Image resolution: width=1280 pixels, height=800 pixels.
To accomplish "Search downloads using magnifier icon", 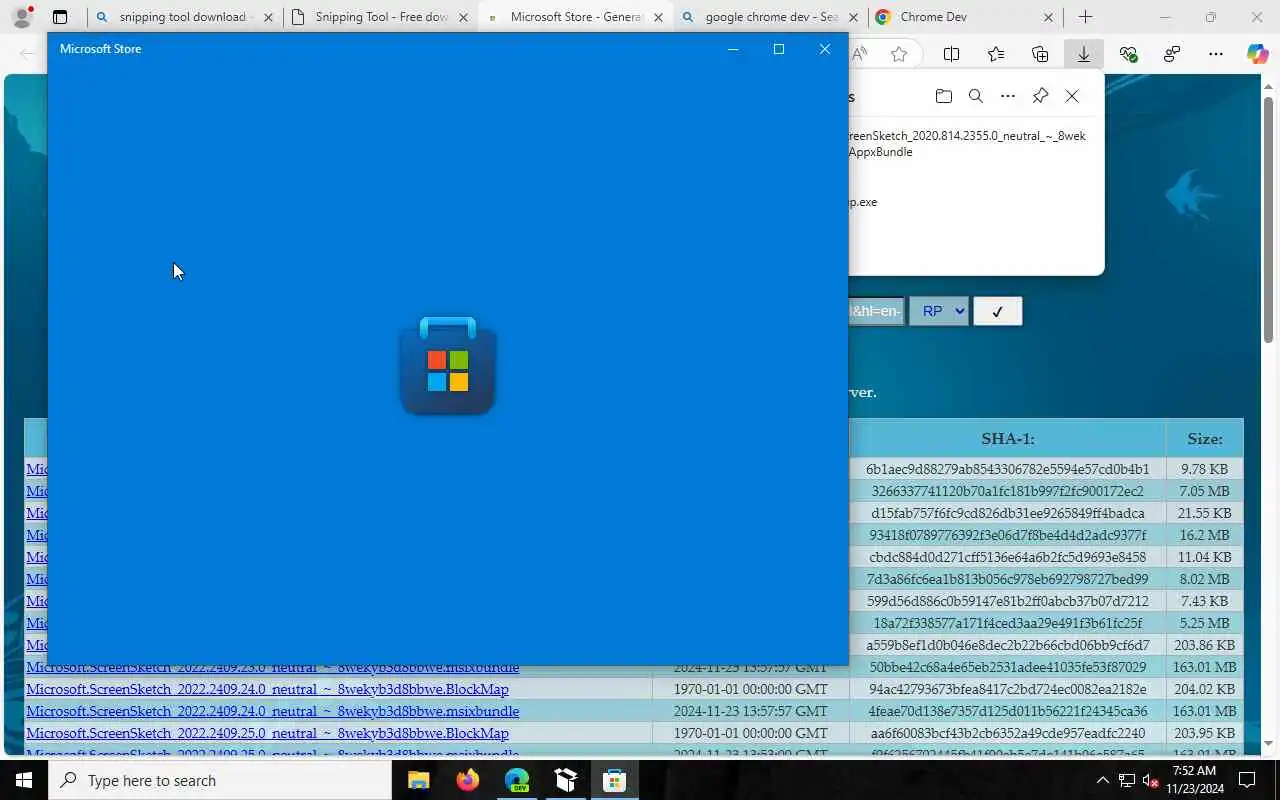I will 976,96.
